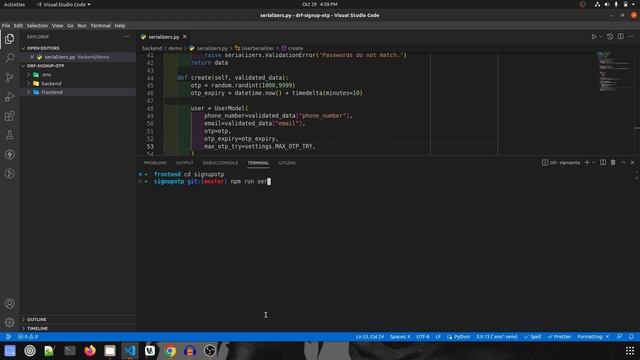640x360 pixels.
Task: Switch to the Problems panel tab
Action: tap(155, 163)
